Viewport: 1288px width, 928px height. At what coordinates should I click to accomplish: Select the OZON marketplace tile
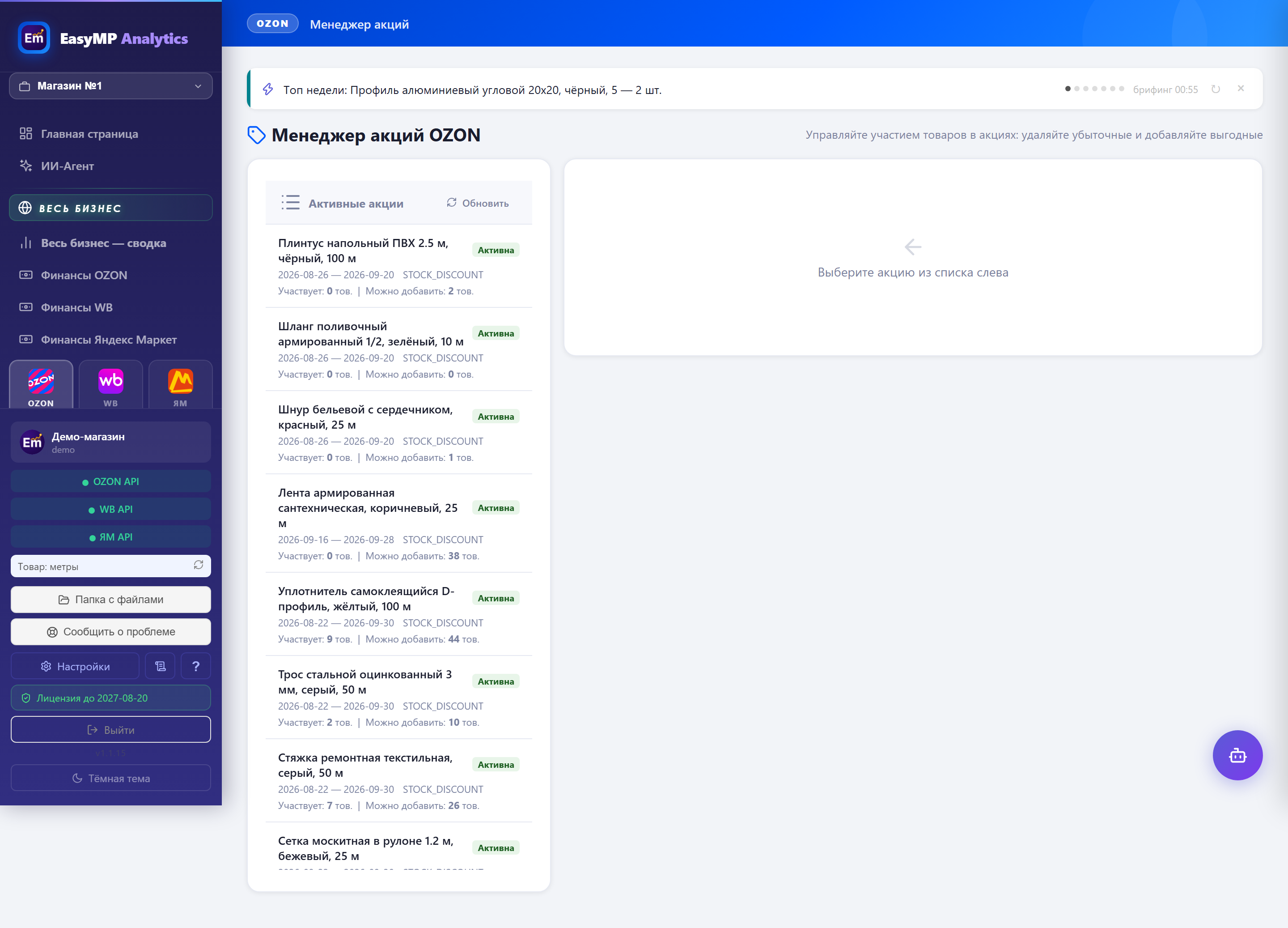click(41, 384)
